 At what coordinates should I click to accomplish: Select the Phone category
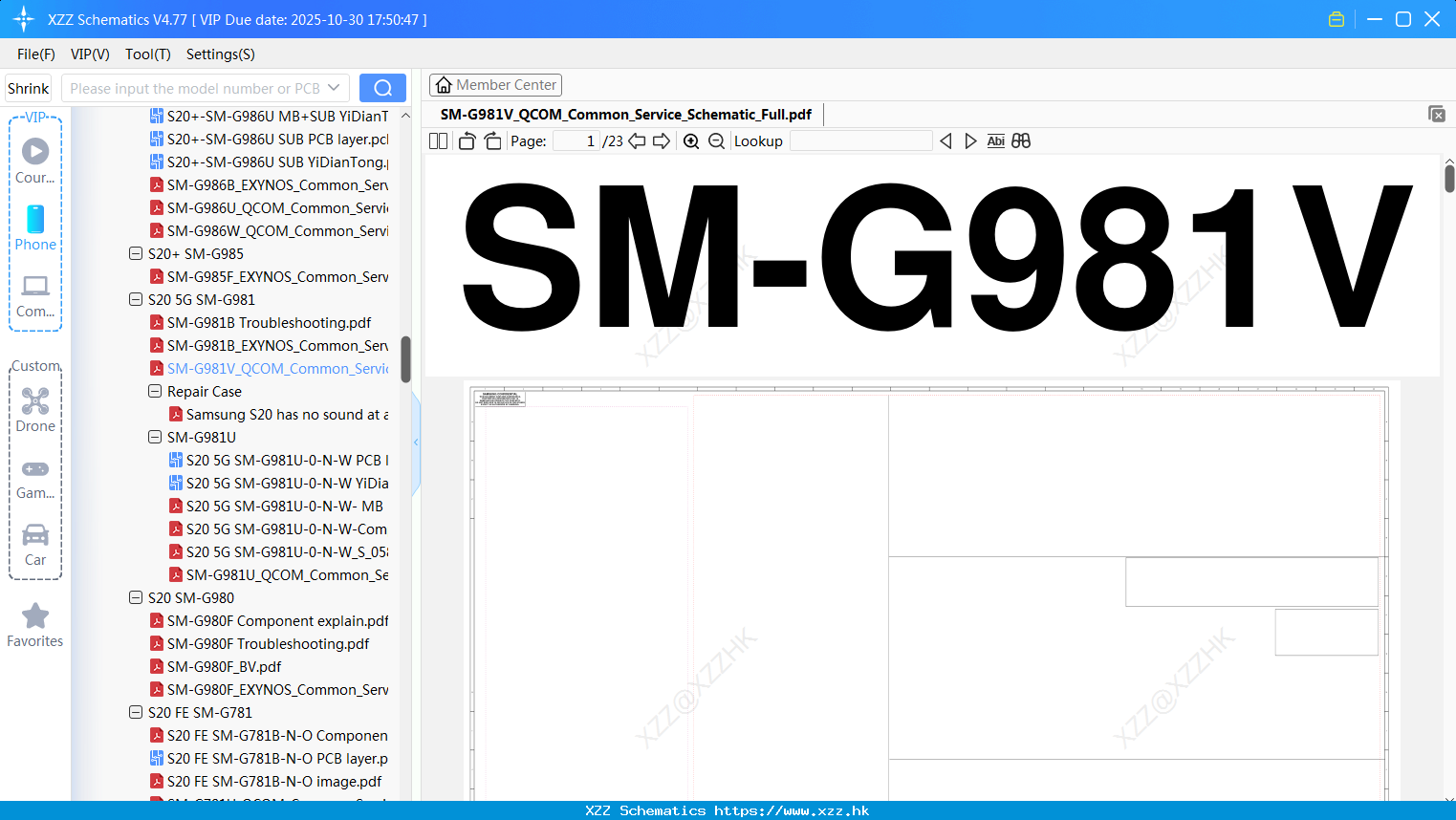tap(35, 227)
